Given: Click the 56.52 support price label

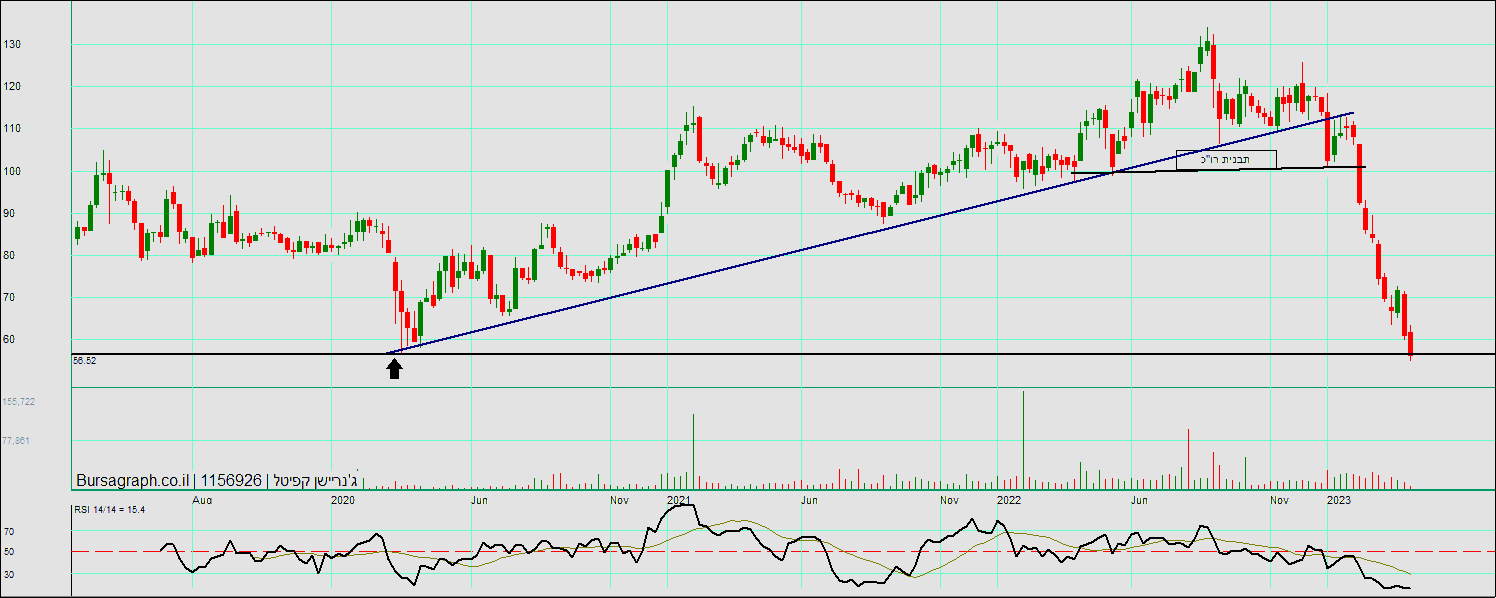Looking at the screenshot, I should point(84,360).
